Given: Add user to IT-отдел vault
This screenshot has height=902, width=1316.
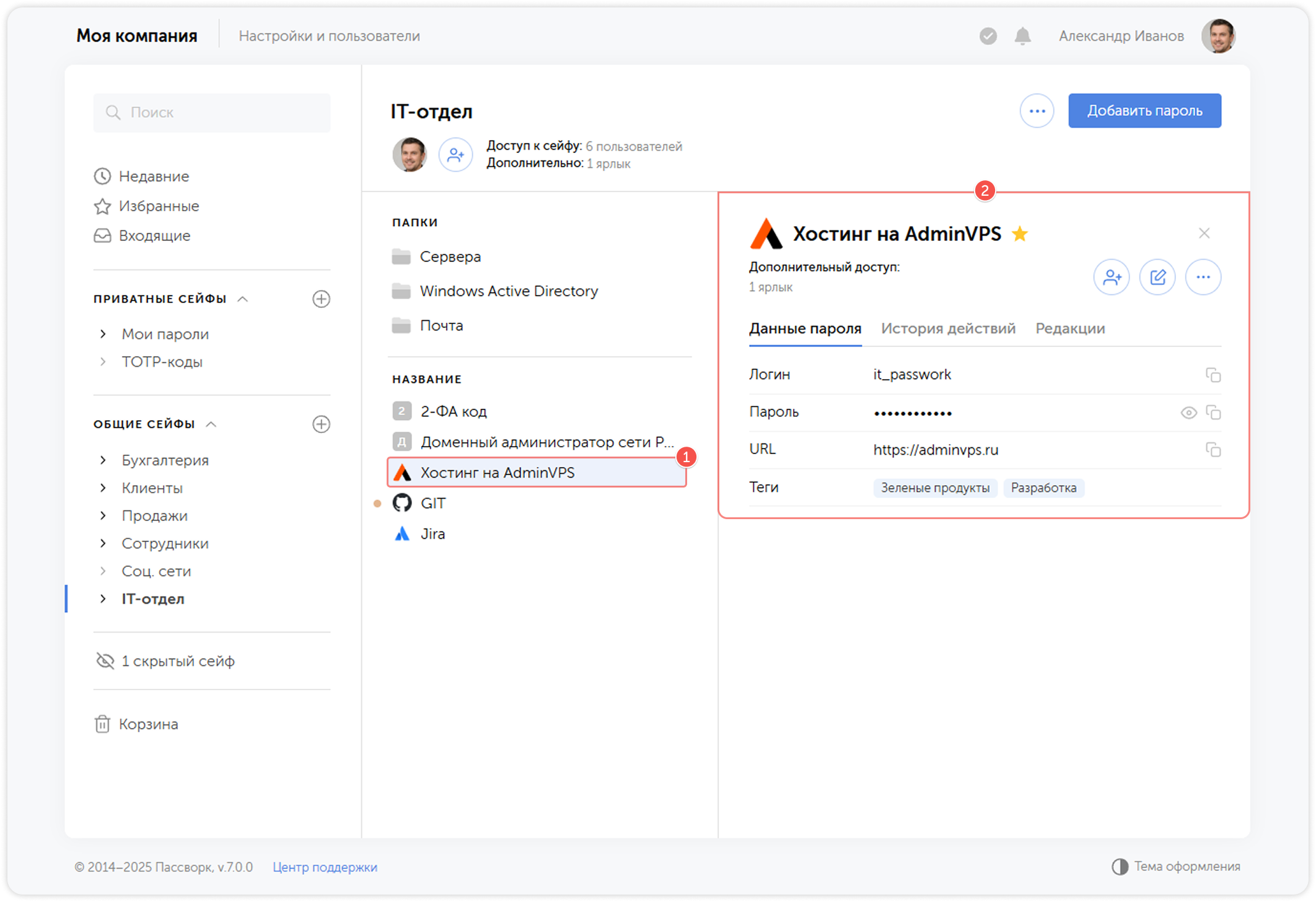Looking at the screenshot, I should pyautogui.click(x=455, y=155).
